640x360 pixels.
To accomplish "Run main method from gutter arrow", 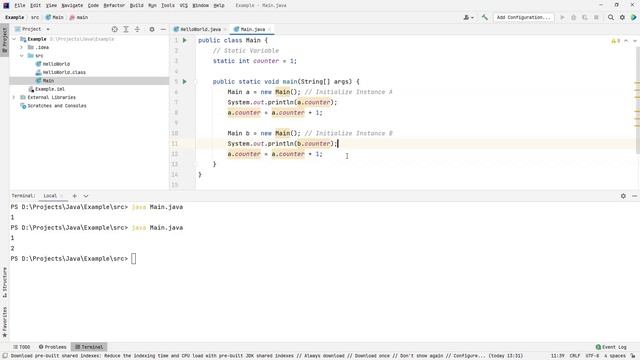I will click(184, 82).
